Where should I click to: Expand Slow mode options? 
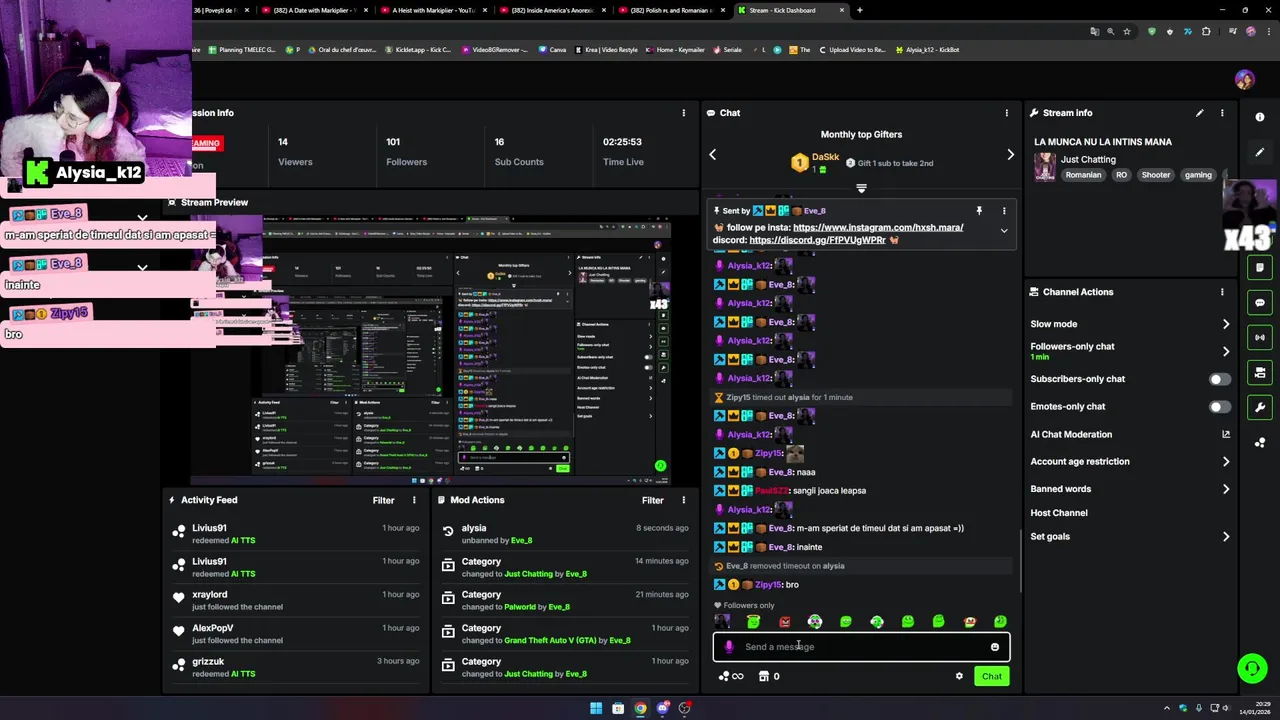pos(1226,324)
